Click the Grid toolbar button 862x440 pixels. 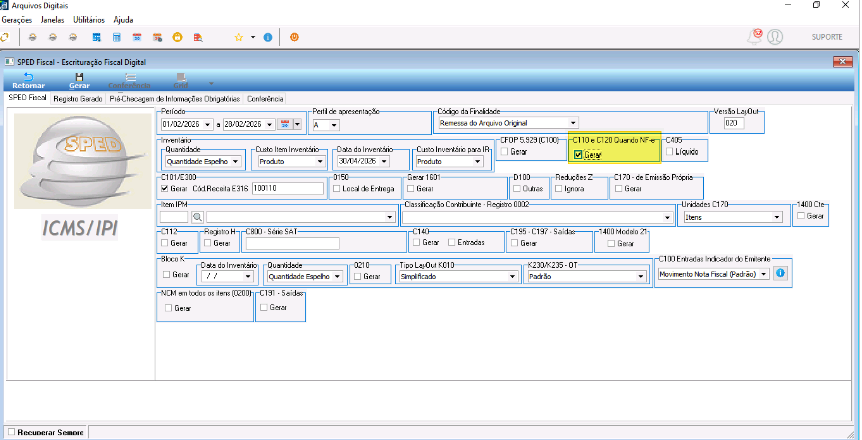coord(181,81)
